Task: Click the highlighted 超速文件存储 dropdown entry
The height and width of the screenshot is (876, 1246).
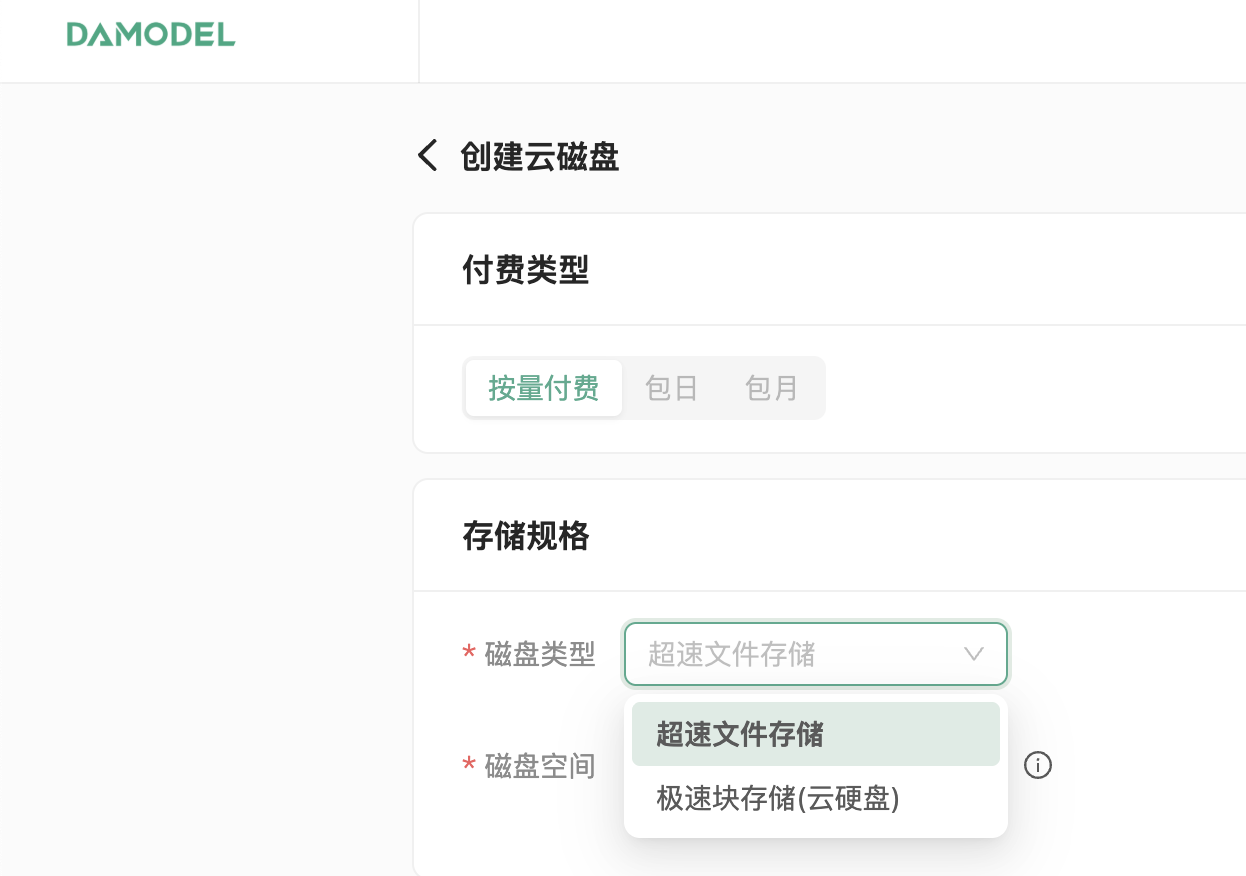Action: (737, 733)
